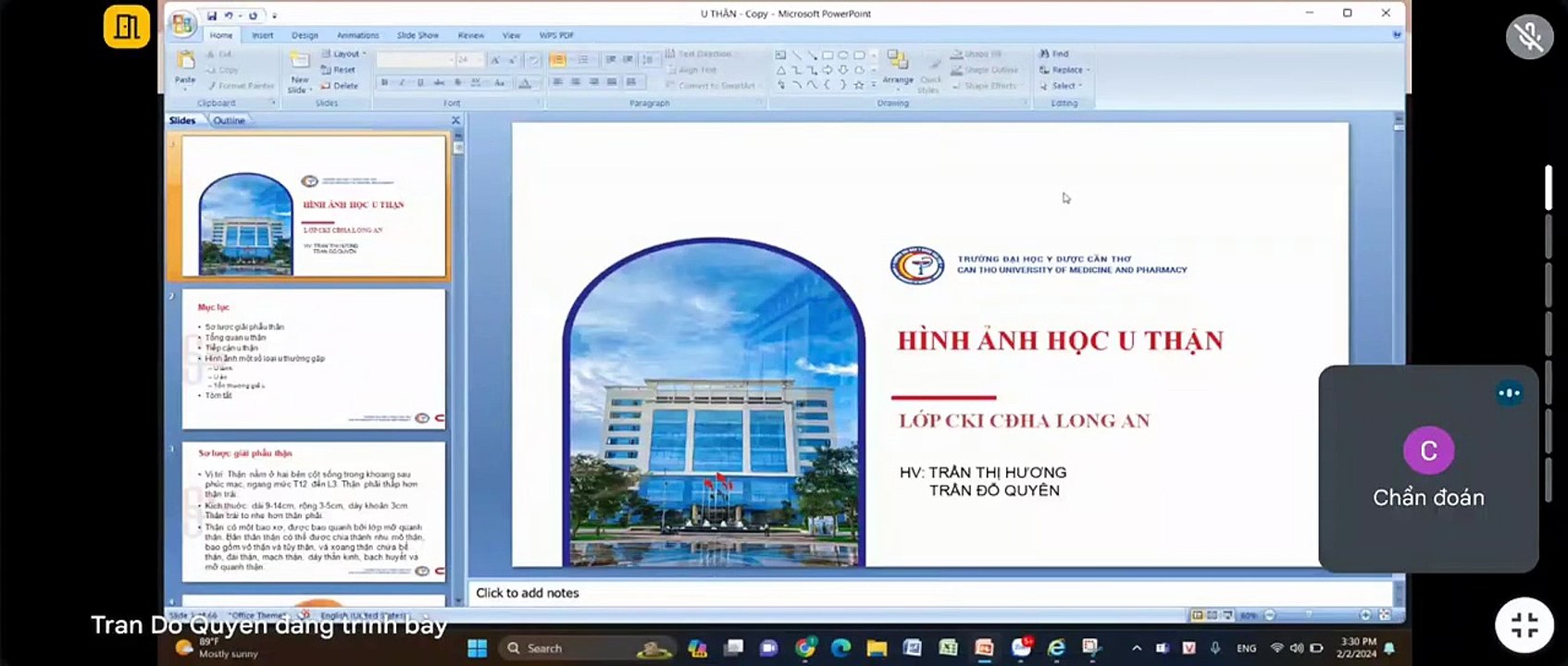The width and height of the screenshot is (1568, 666).
Task: Select the star shape in Drawing gallery
Action: click(x=859, y=85)
